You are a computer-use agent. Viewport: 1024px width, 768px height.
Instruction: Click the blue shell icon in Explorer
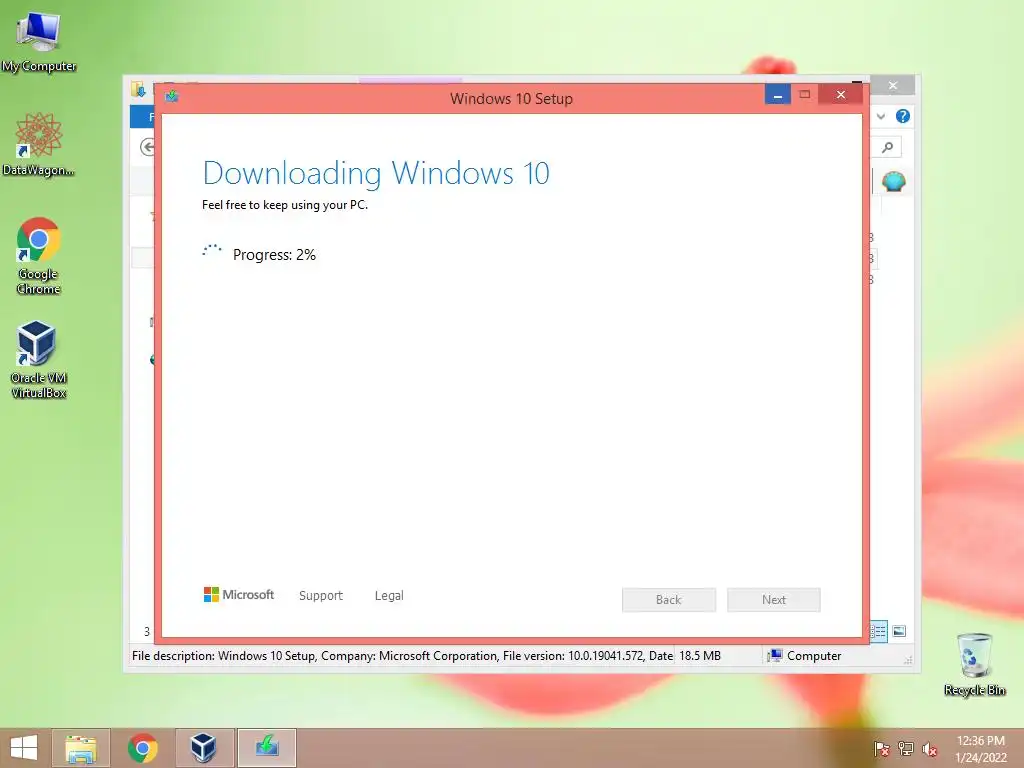coord(893,181)
